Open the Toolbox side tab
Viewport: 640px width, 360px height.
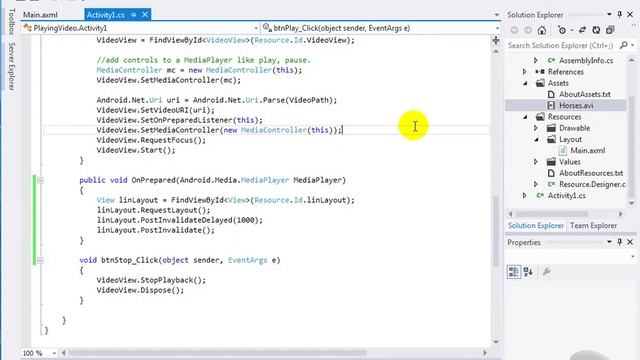point(12,22)
